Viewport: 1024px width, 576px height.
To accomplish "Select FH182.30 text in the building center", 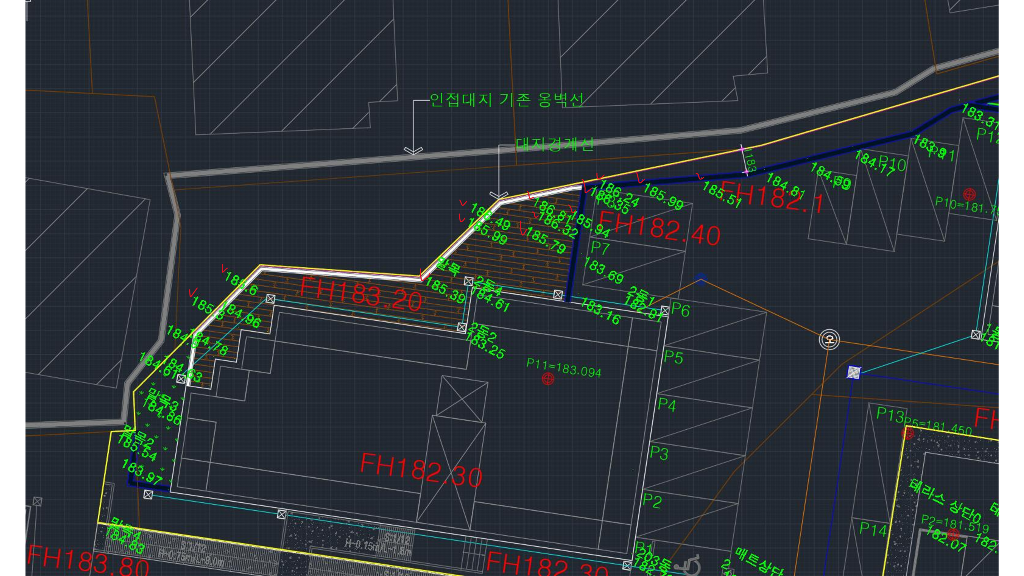I will click(421, 468).
